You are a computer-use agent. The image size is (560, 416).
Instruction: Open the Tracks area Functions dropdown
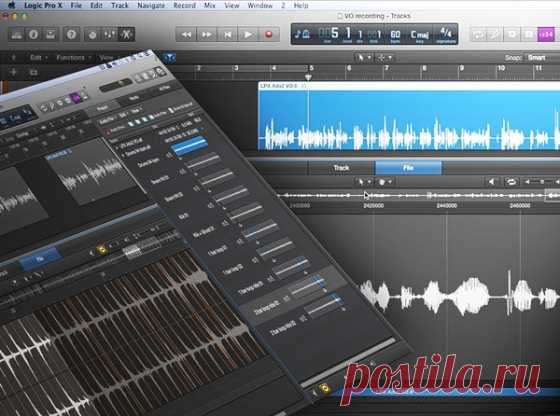point(73,57)
